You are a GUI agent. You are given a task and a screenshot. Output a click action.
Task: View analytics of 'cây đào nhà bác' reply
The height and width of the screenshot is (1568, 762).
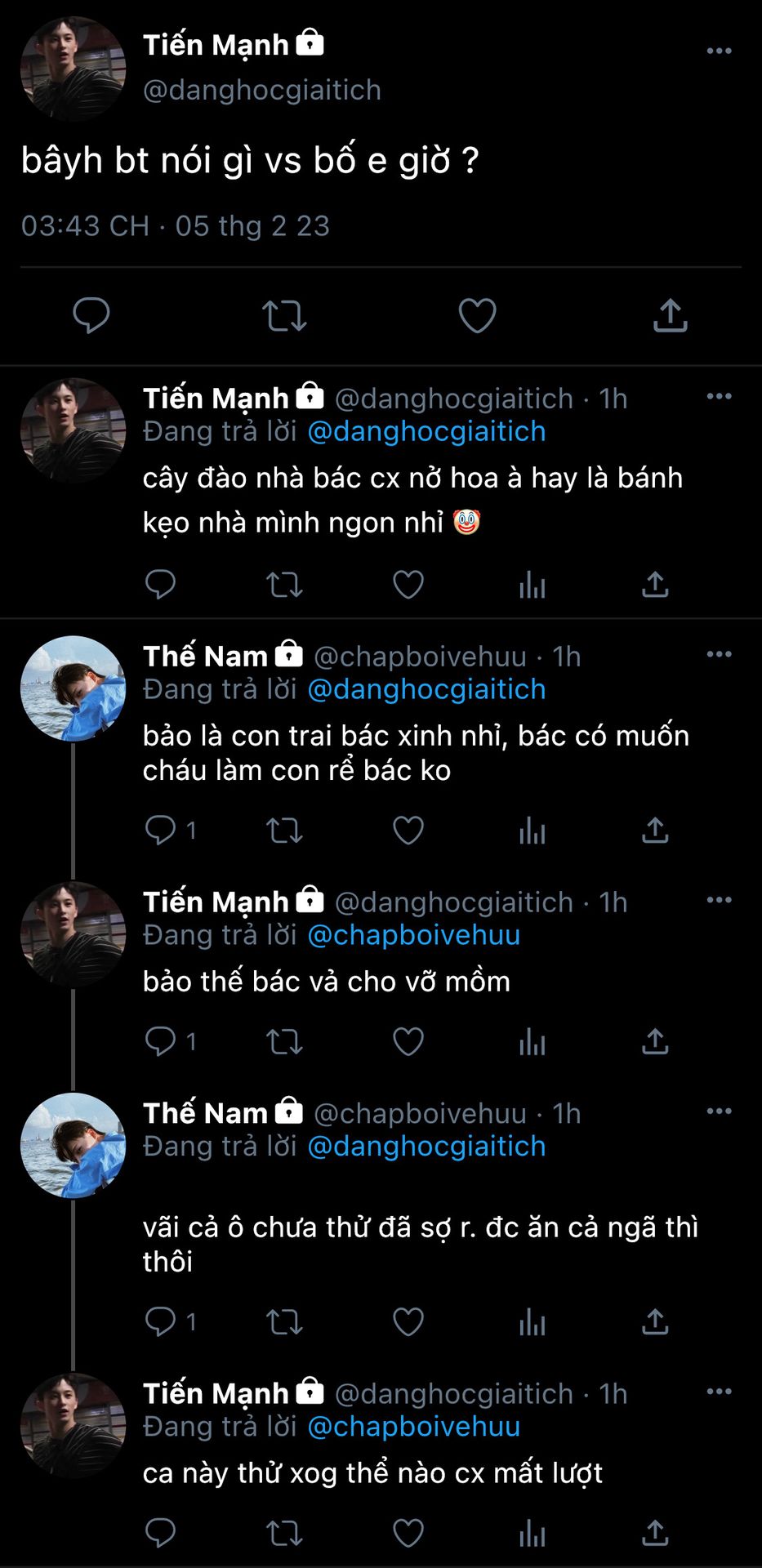coord(532,585)
